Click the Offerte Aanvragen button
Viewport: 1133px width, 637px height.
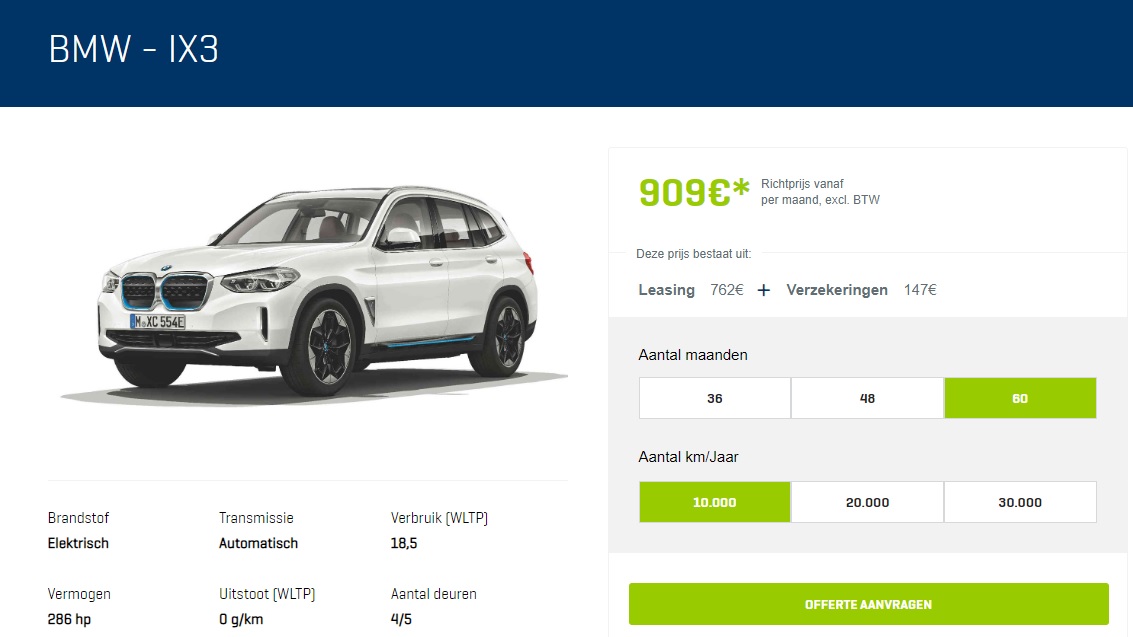pyautogui.click(x=869, y=604)
